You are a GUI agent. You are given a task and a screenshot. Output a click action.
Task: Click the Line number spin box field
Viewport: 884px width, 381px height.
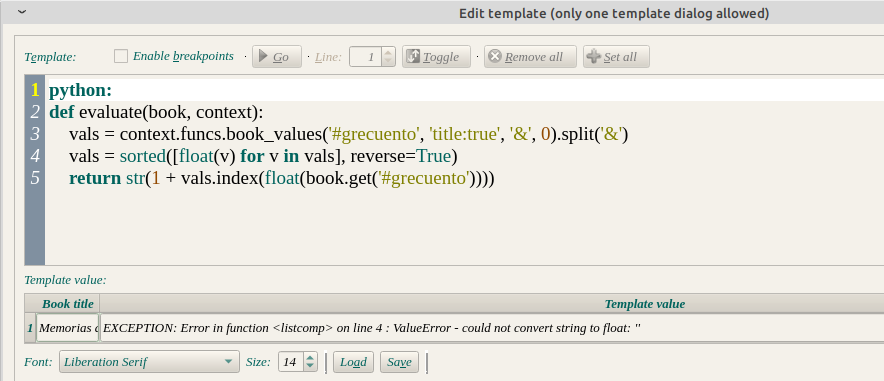point(366,57)
